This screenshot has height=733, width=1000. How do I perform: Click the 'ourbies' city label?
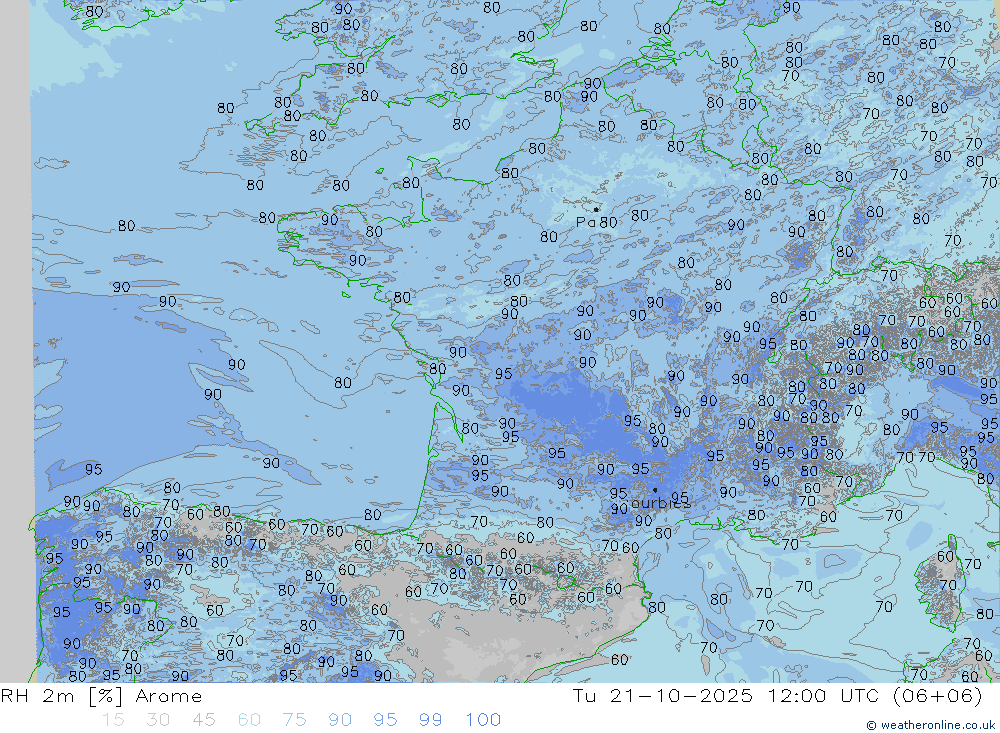(661, 503)
